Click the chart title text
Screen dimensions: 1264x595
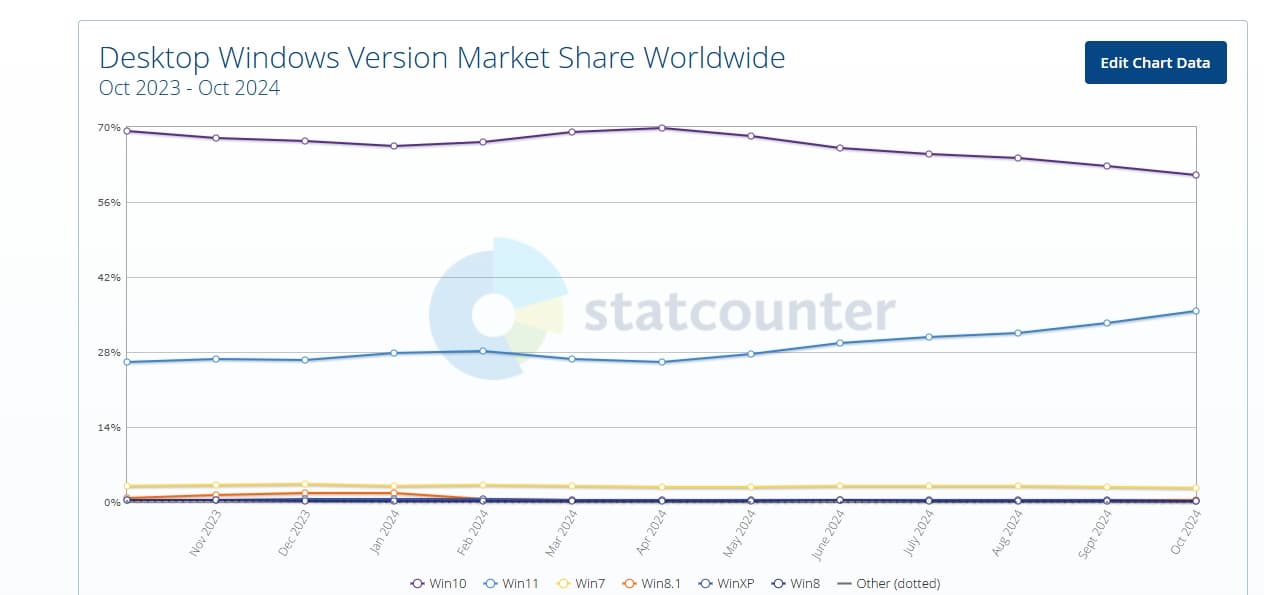pyautogui.click(x=442, y=57)
